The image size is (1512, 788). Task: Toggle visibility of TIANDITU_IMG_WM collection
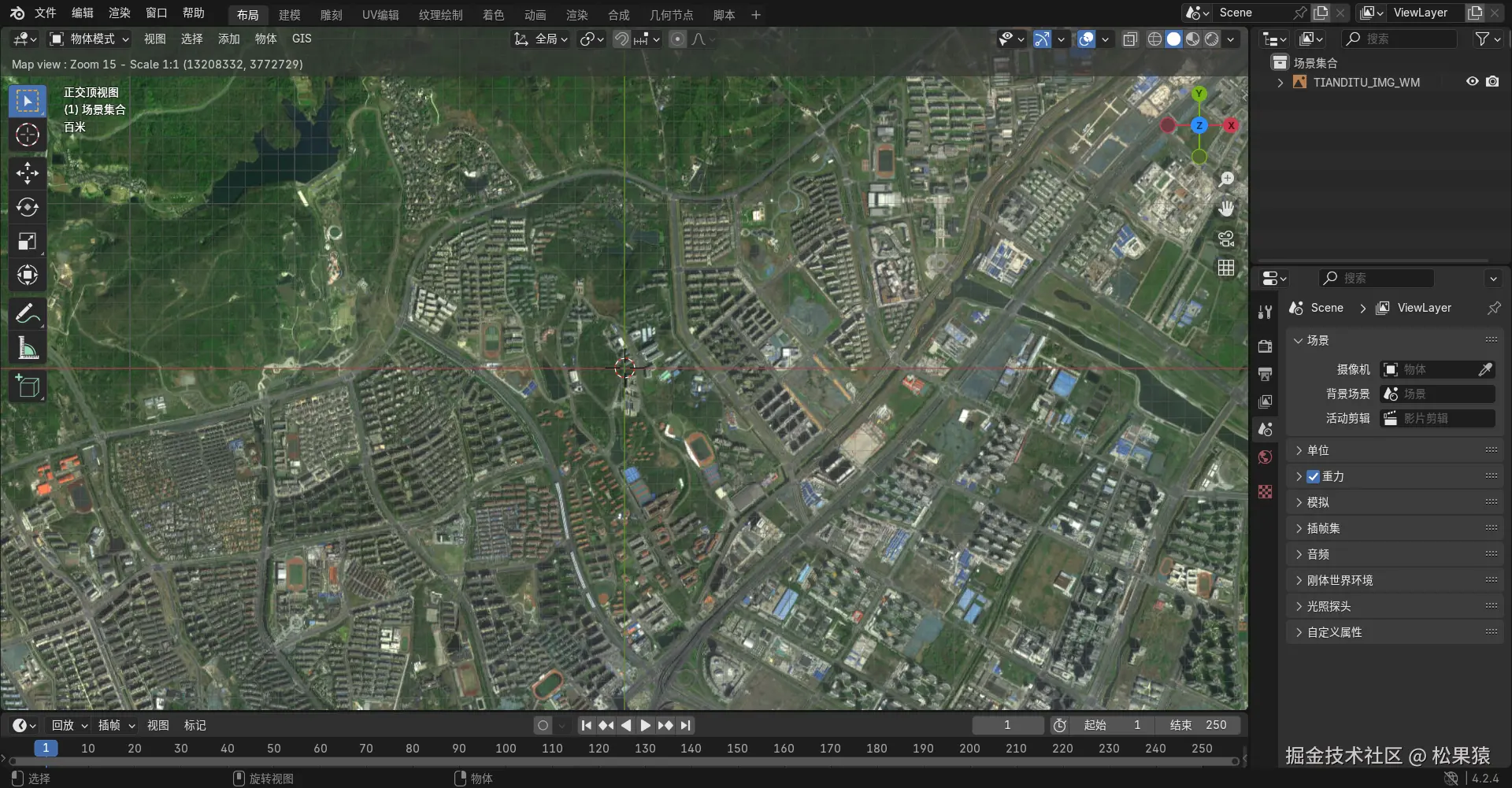click(x=1472, y=82)
